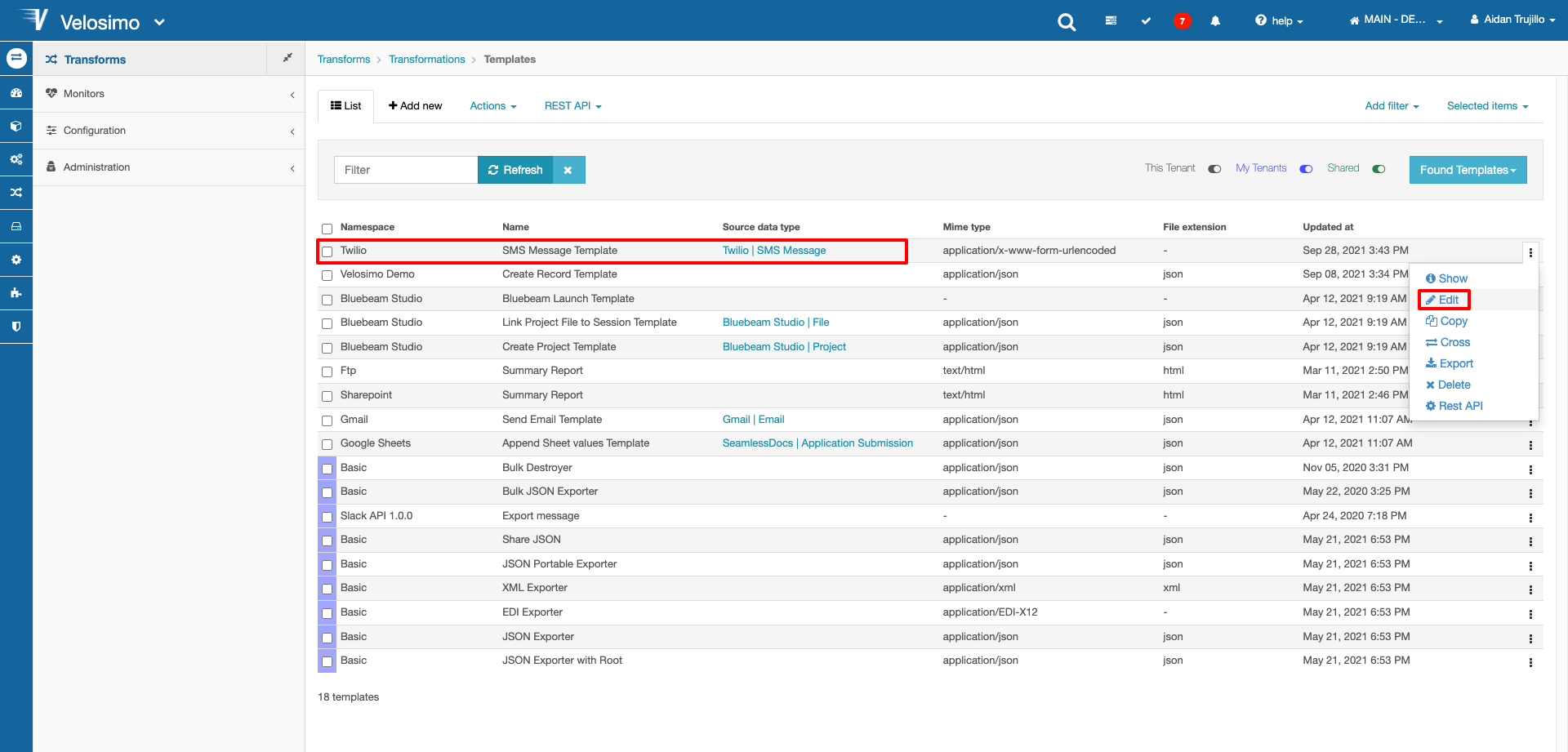Check the Slack API 1.0.0 row checkbox
1568x752 pixels.
click(327, 517)
